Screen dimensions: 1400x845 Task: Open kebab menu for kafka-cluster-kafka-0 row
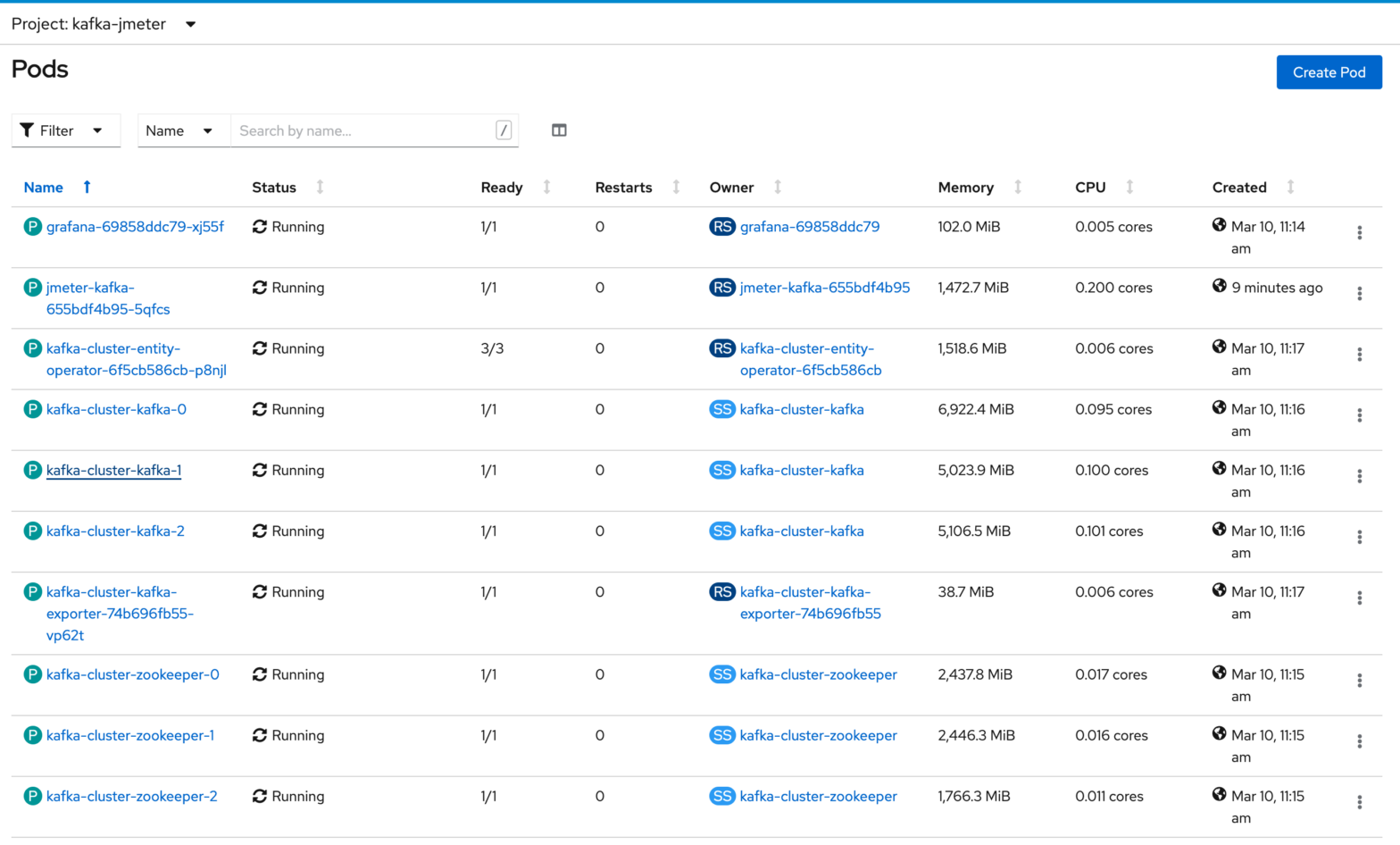point(1359,415)
